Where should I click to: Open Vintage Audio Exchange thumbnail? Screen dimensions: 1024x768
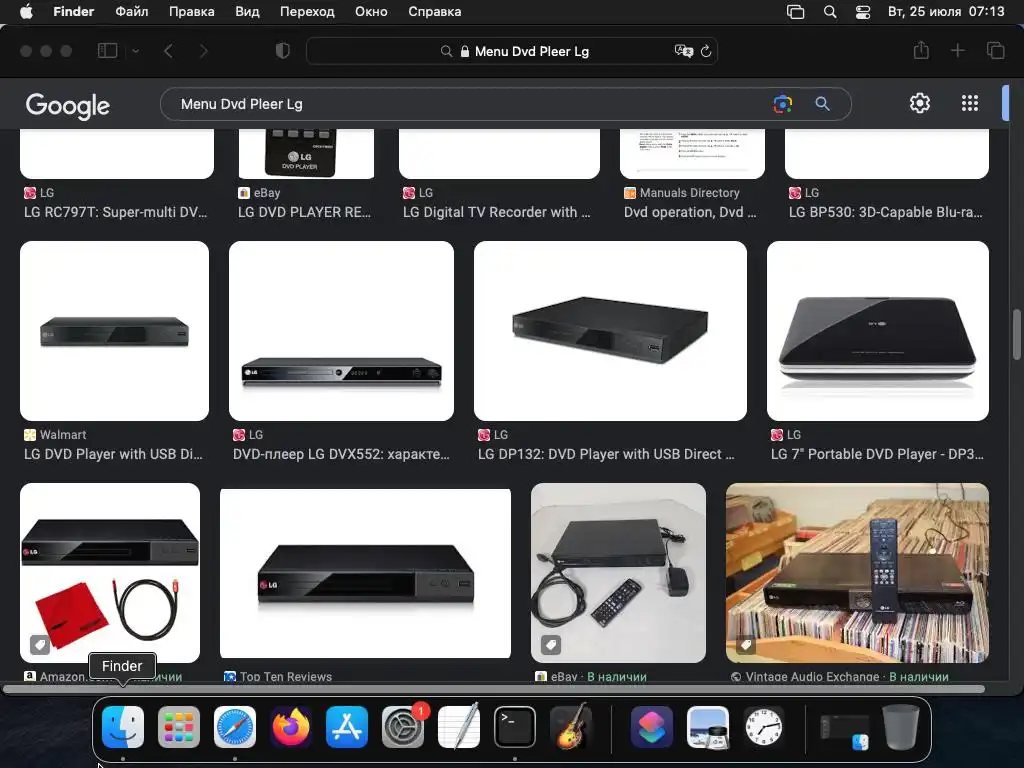pyautogui.click(x=857, y=573)
